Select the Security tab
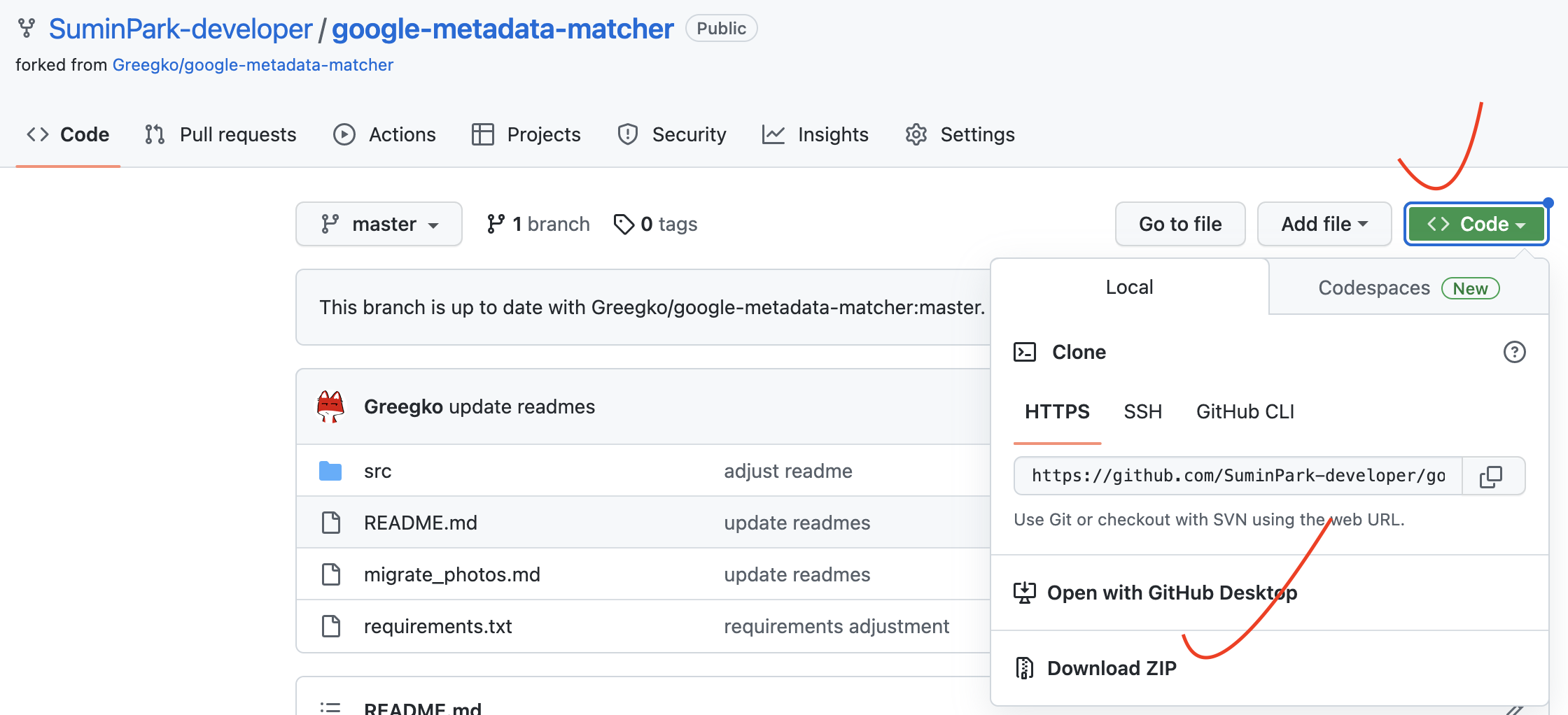 pos(672,134)
